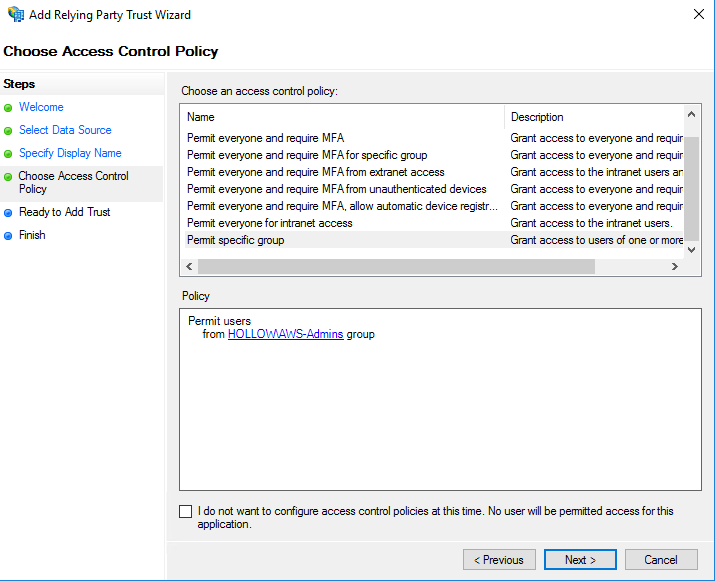Open the Specify Display Name step
The width and height of the screenshot is (715, 581).
click(70, 153)
